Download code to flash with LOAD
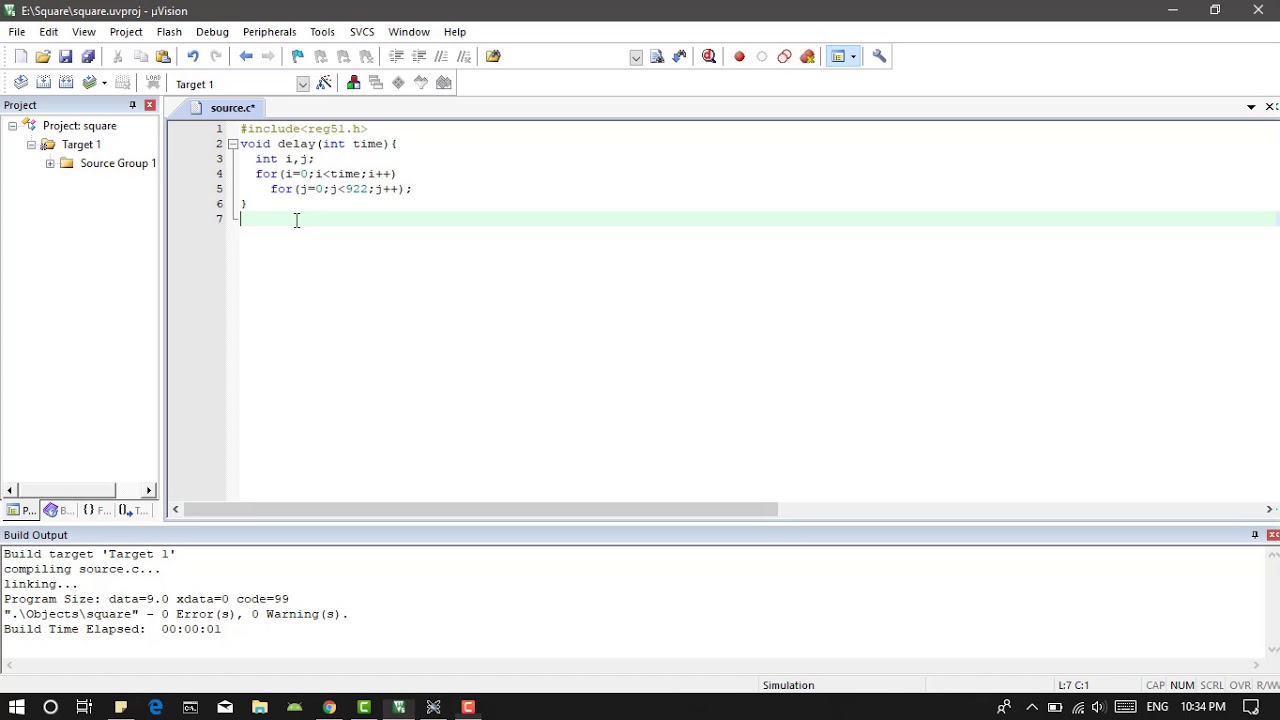This screenshot has width=1280, height=720. tap(153, 83)
